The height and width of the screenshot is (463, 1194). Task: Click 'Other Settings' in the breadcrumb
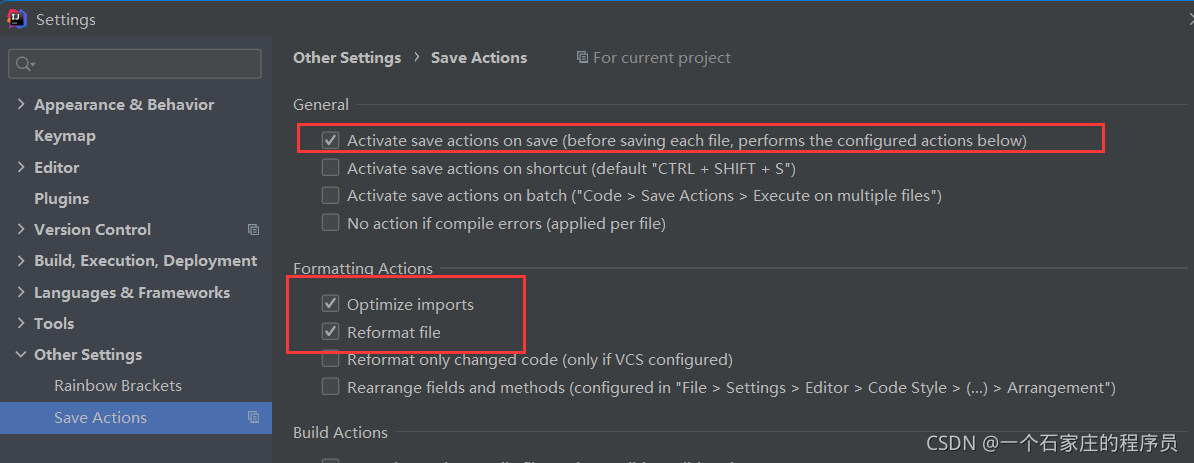click(347, 57)
